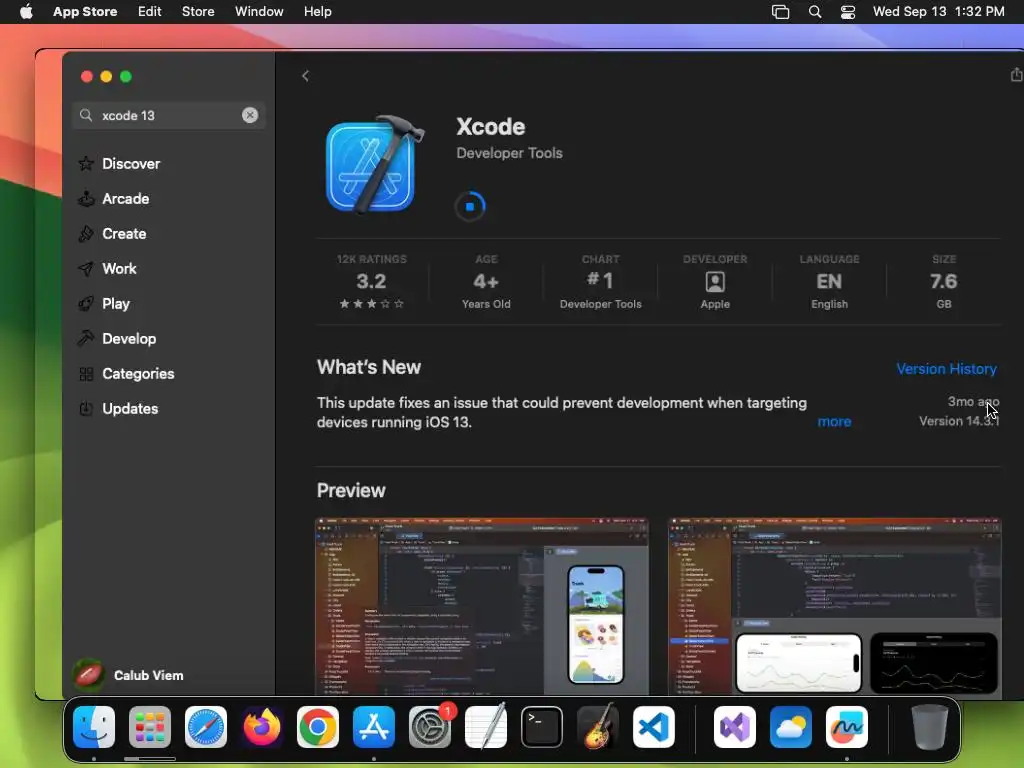The width and height of the screenshot is (1024, 768).
Task: Open the Play section
Action: (116, 304)
